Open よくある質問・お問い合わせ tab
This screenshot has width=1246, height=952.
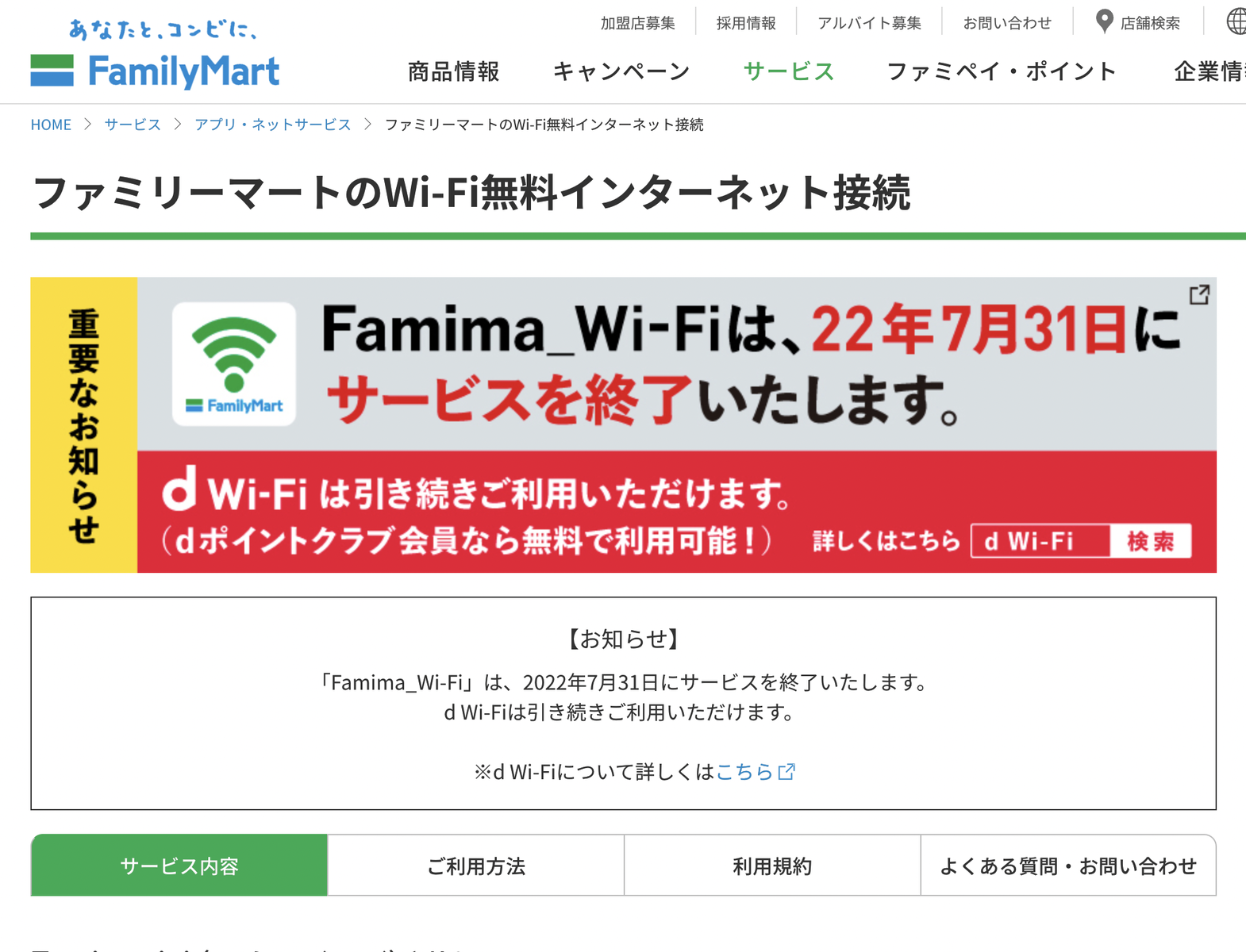tap(1068, 866)
